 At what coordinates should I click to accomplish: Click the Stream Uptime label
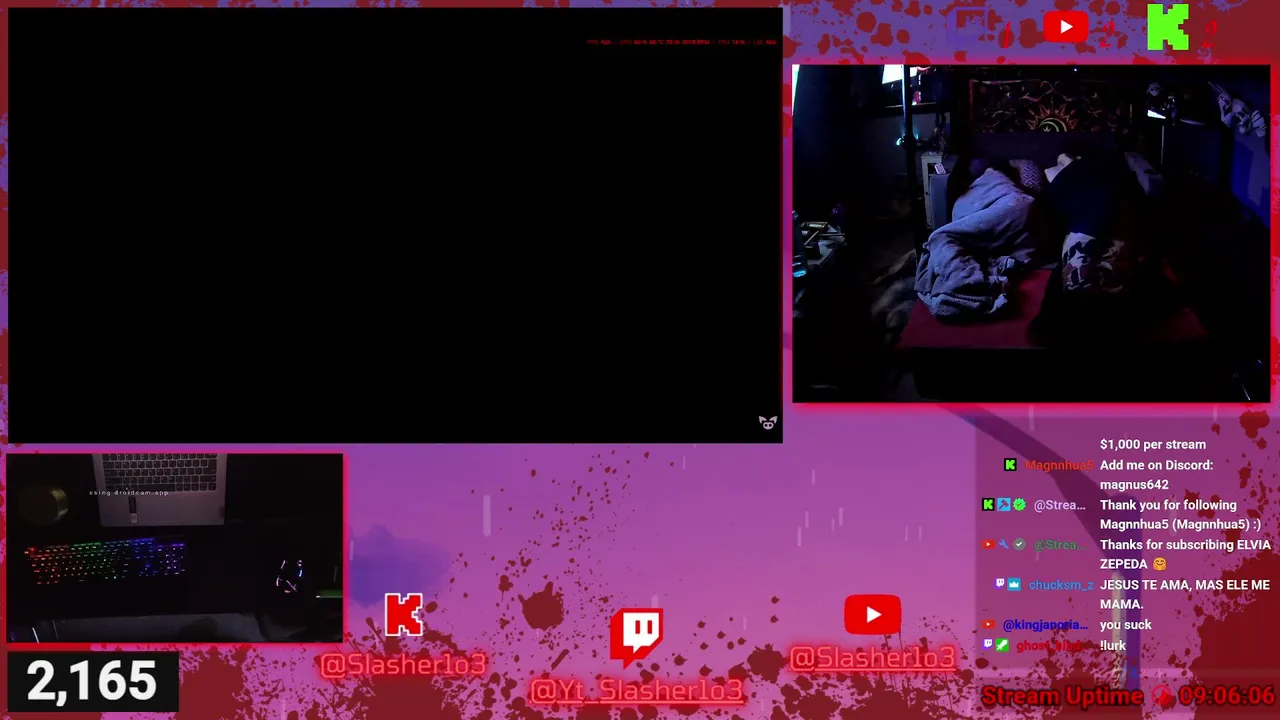(1062, 696)
